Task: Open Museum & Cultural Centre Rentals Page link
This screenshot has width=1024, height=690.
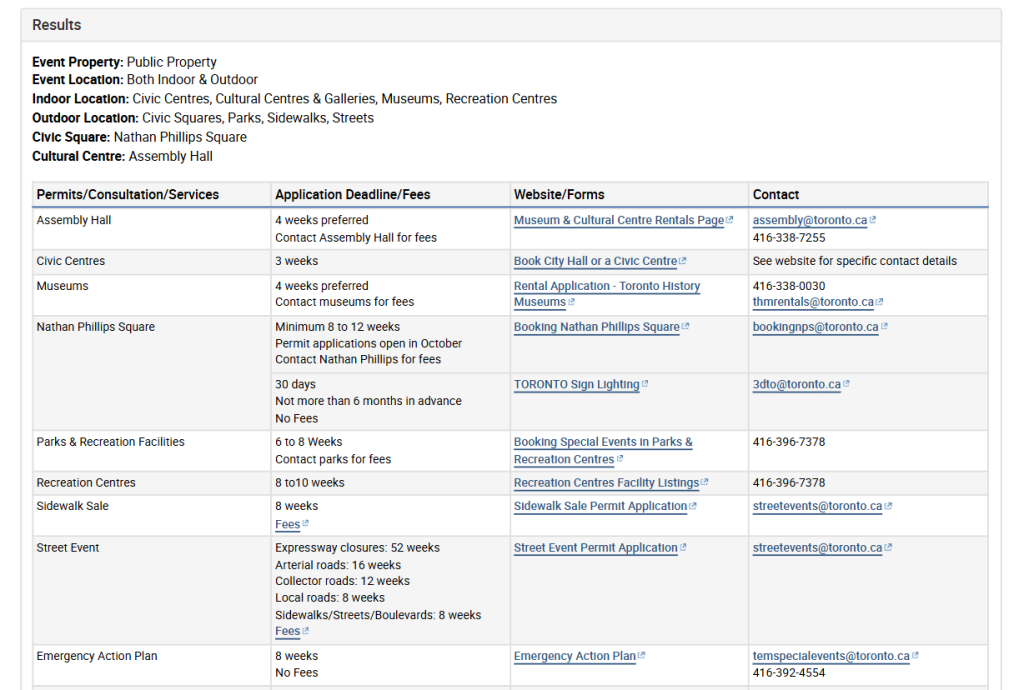Action: [618, 220]
